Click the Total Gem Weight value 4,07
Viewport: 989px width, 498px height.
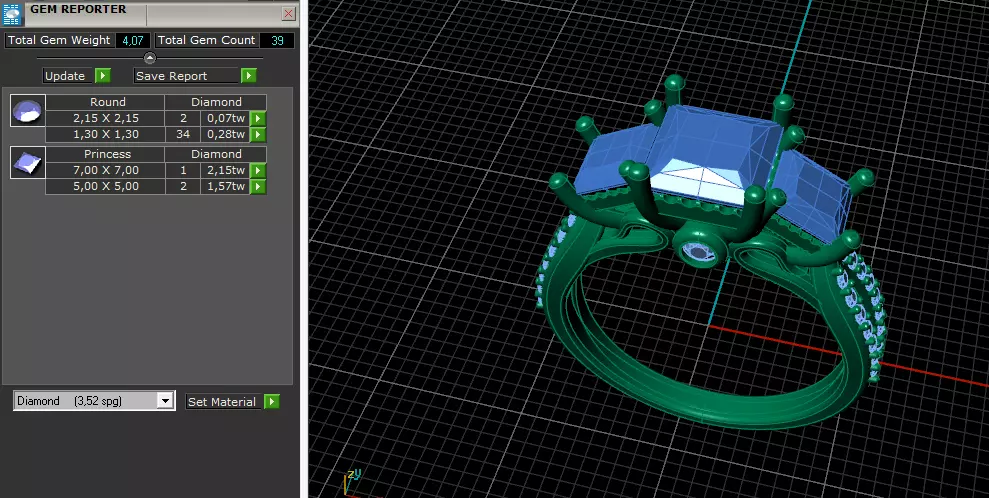(133, 40)
